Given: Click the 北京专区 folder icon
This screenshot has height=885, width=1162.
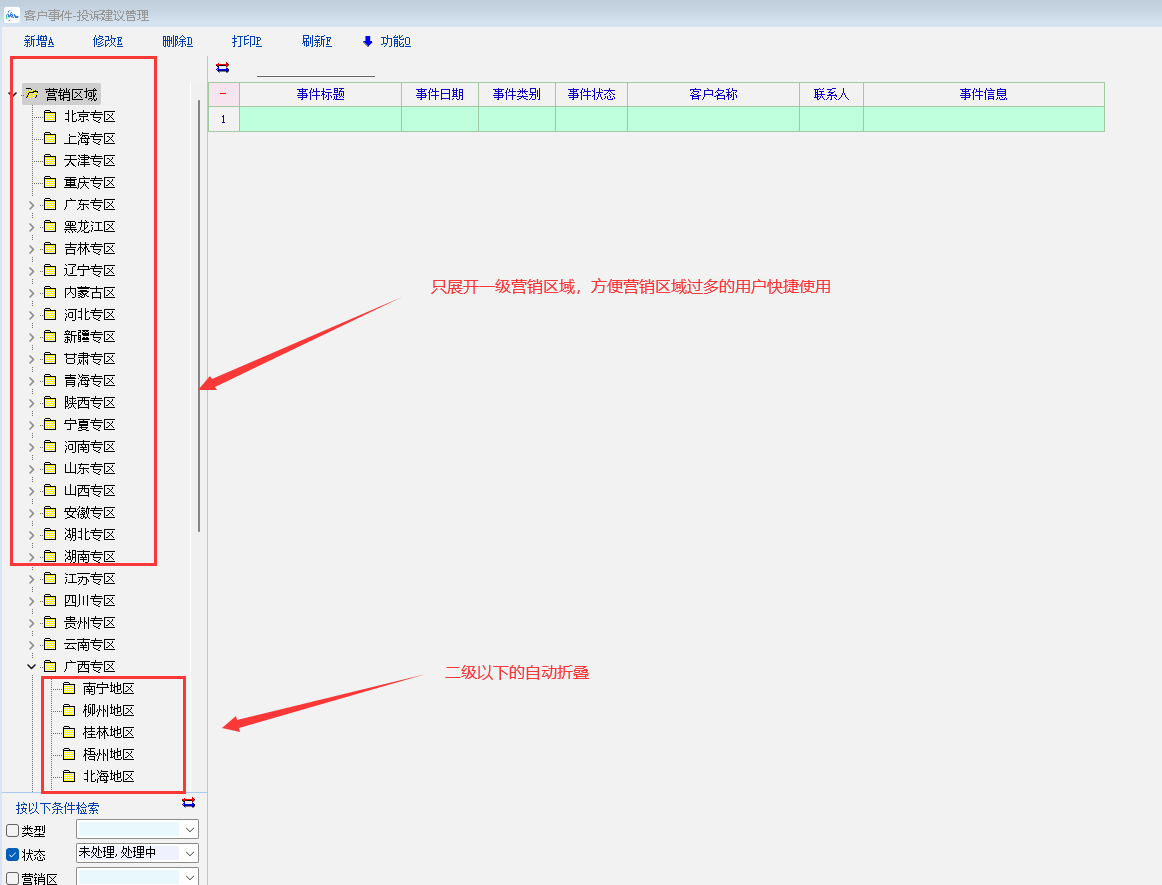Looking at the screenshot, I should pos(50,116).
